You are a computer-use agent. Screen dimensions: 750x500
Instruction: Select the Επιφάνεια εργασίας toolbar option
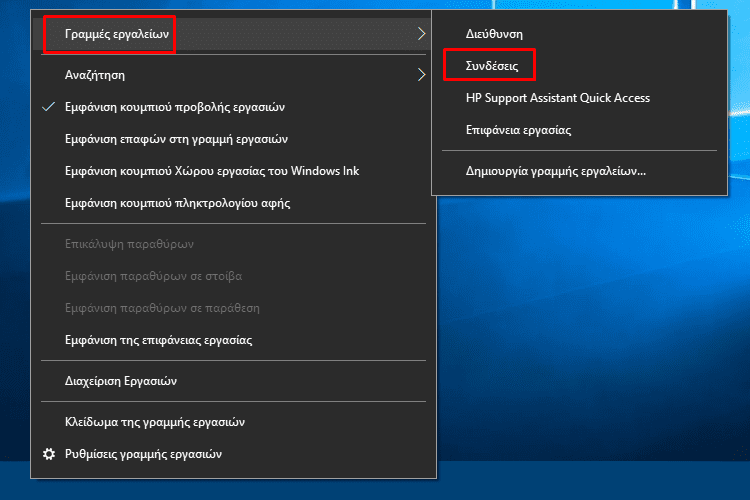click(x=579, y=130)
